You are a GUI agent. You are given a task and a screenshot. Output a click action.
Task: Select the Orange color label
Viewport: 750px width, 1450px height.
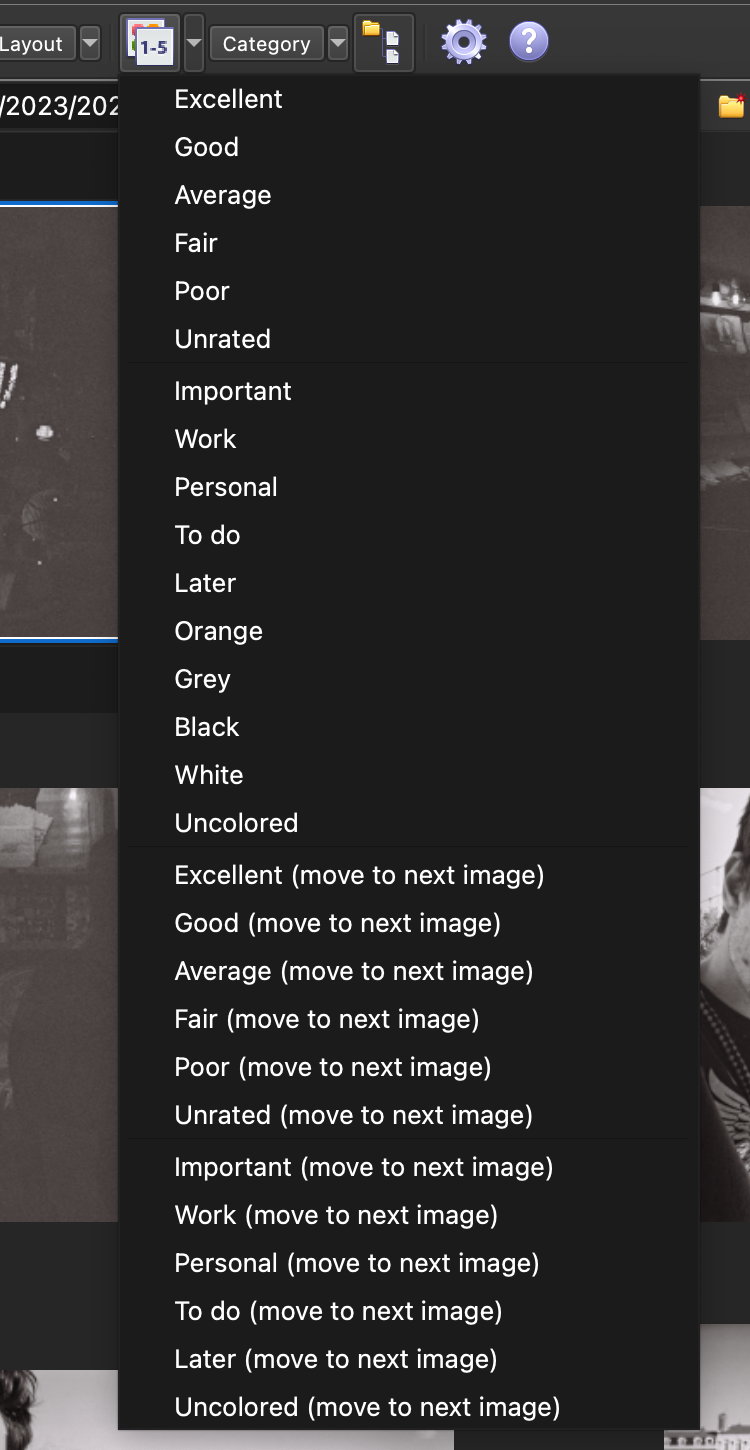pos(218,631)
